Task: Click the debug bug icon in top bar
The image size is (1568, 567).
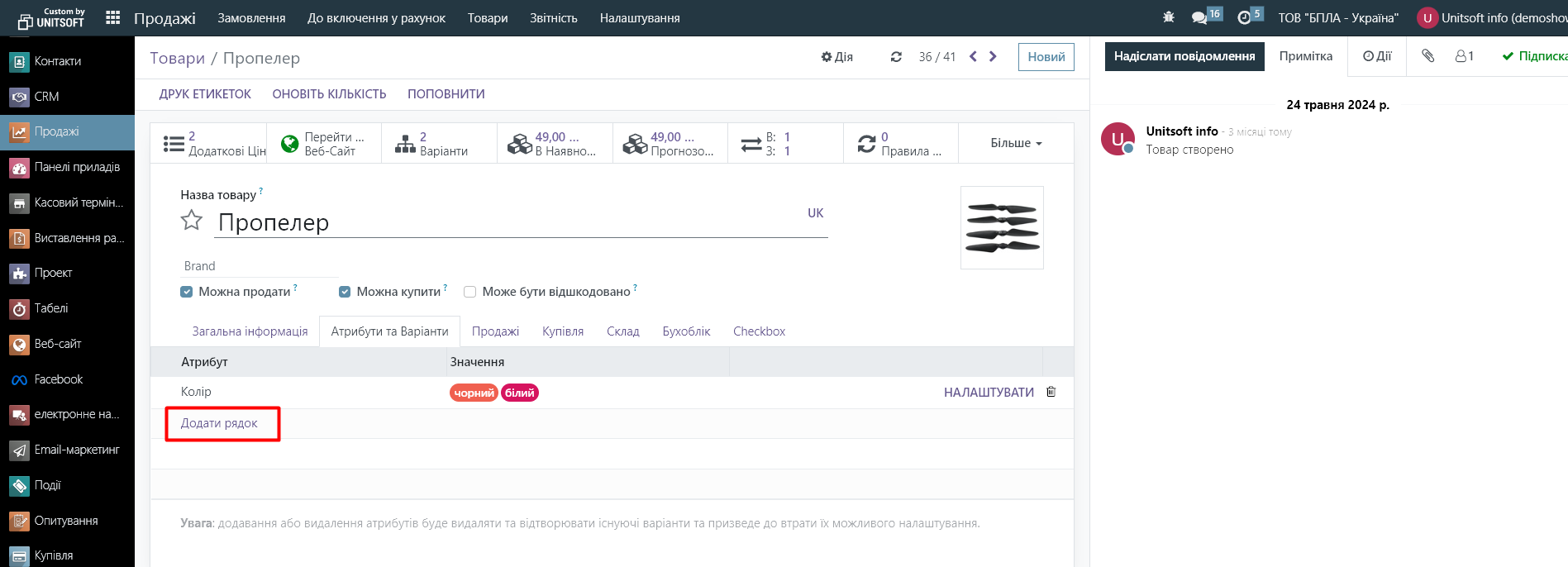Action: pyautogui.click(x=1168, y=17)
